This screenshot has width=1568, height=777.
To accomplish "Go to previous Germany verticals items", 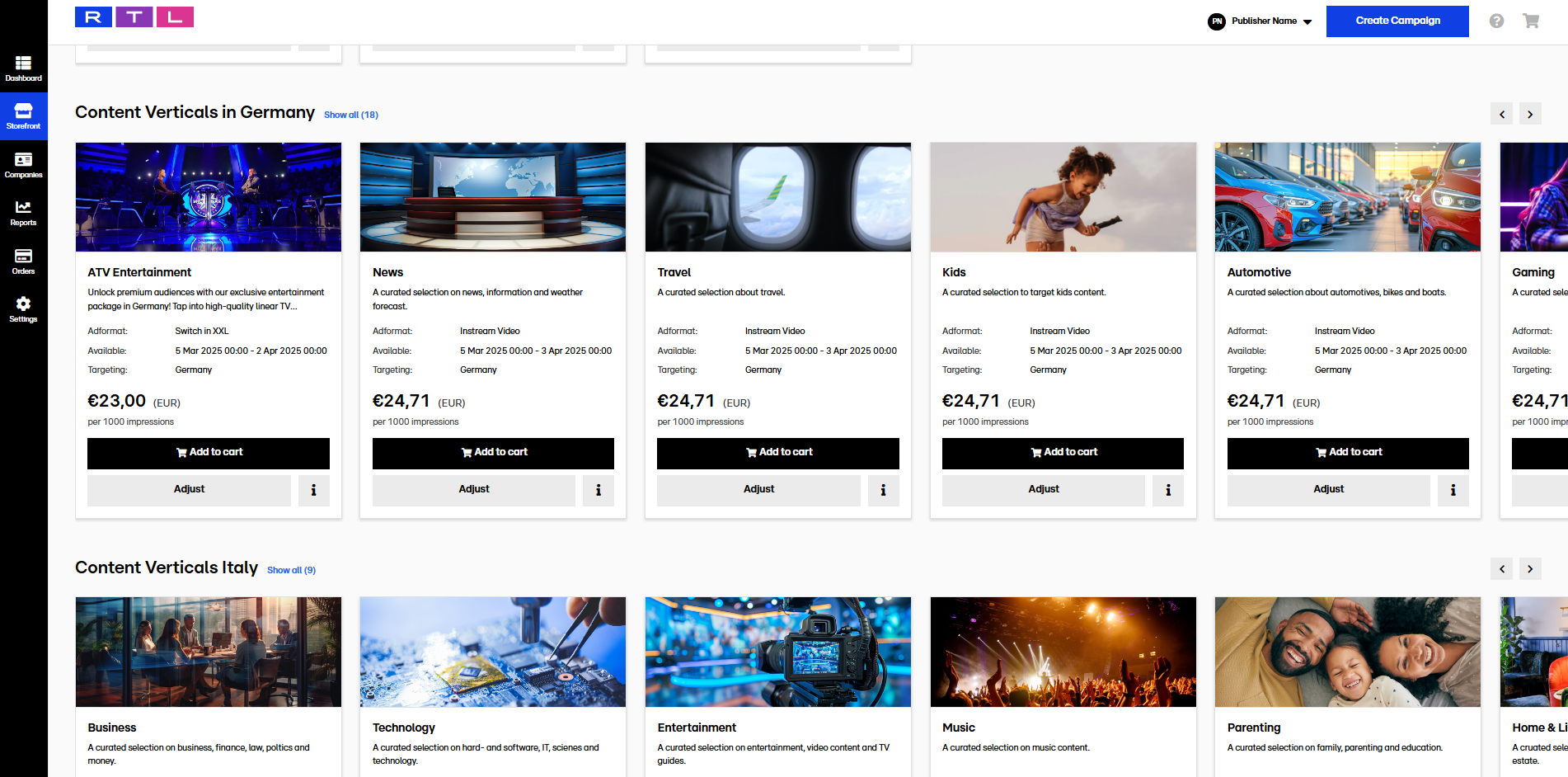I will (x=1501, y=115).
